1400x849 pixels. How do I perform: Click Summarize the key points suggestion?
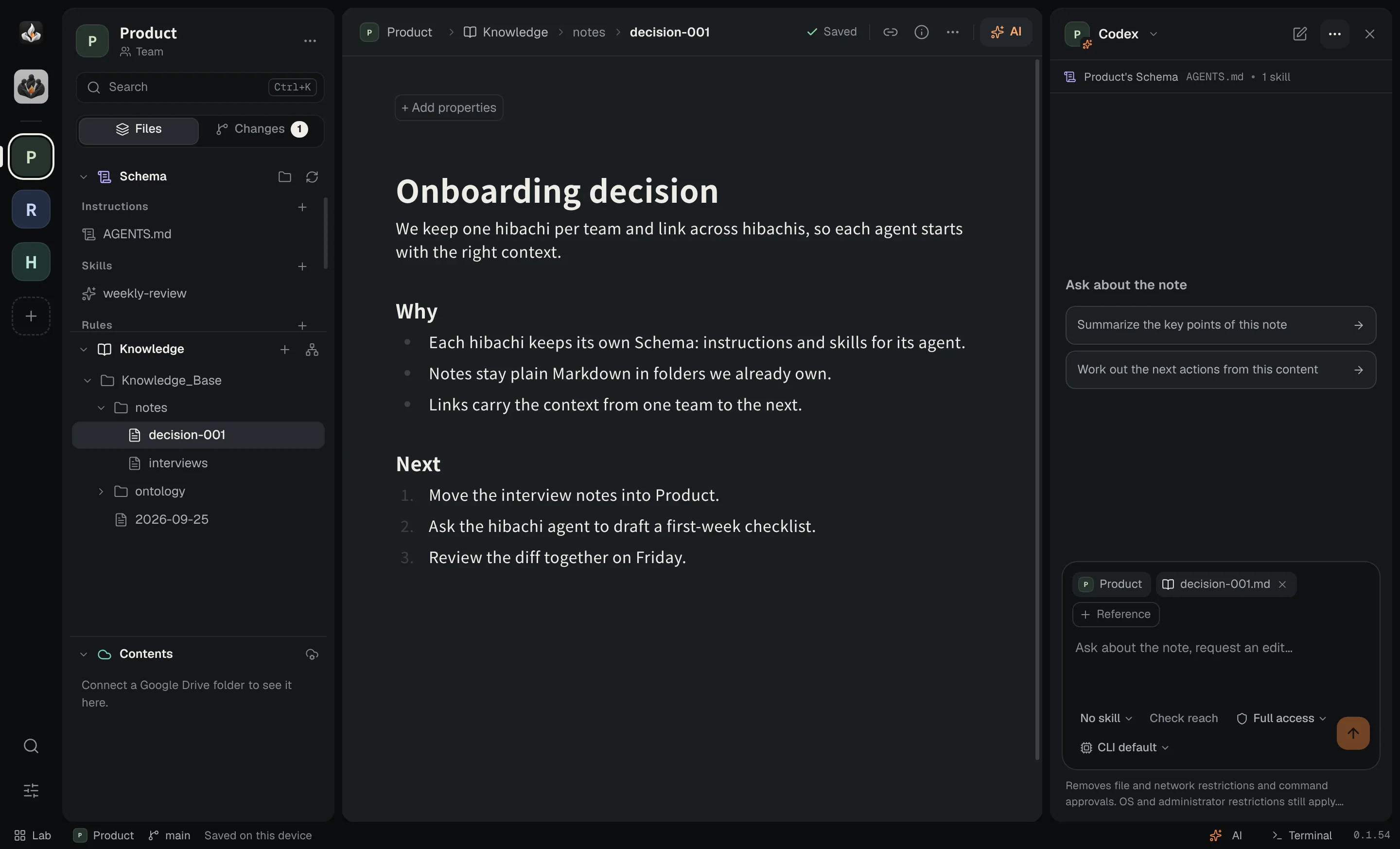pos(1220,324)
